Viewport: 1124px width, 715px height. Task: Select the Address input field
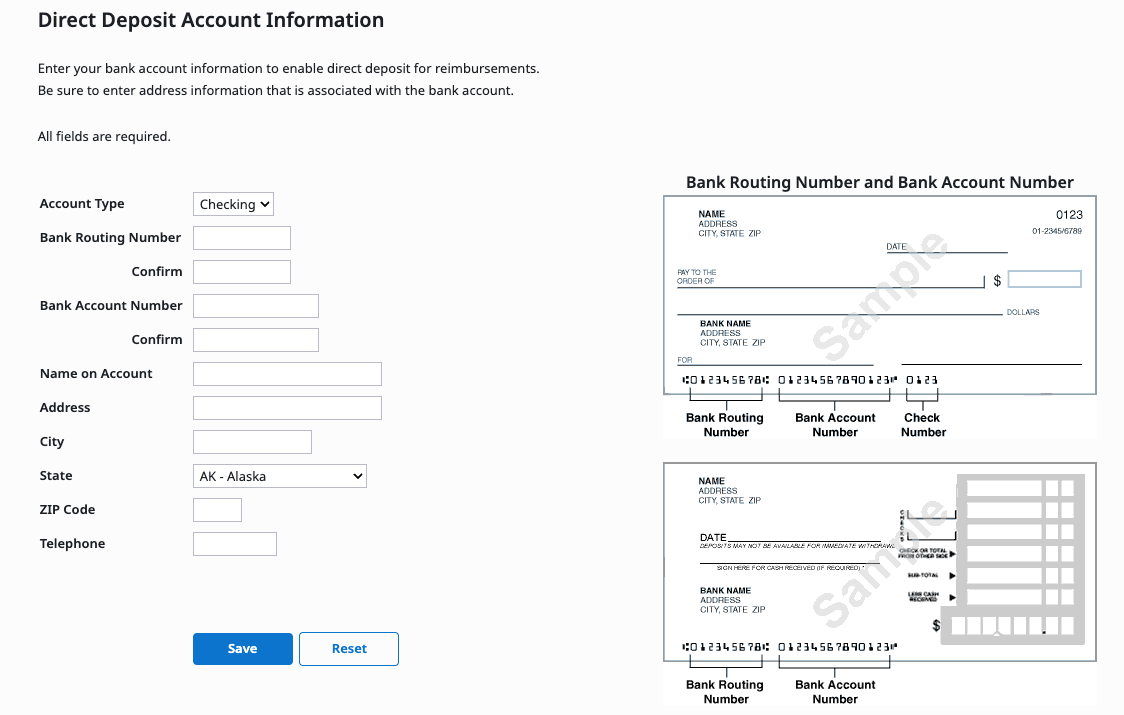(x=287, y=408)
